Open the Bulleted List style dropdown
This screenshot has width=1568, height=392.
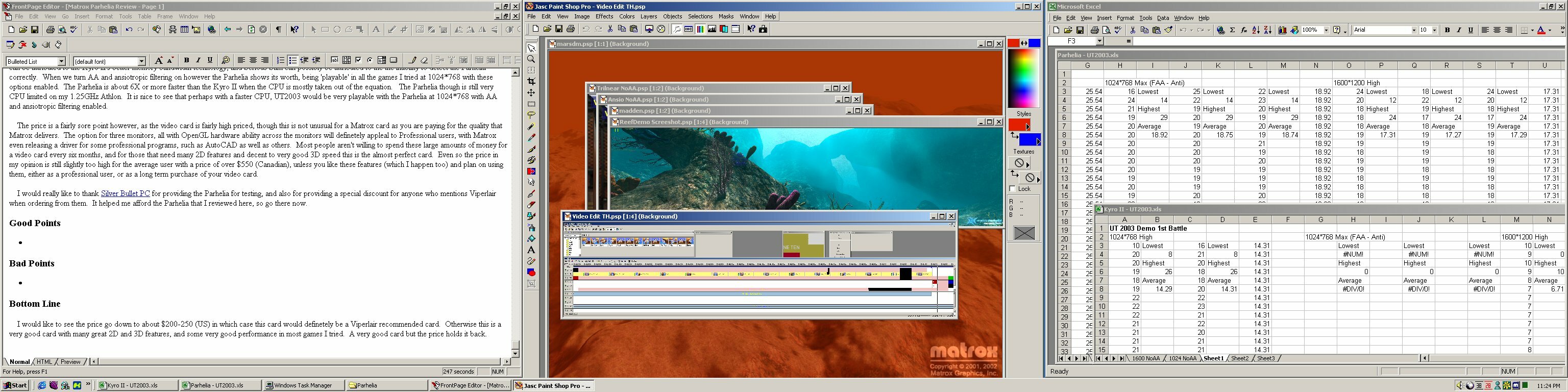pos(61,61)
